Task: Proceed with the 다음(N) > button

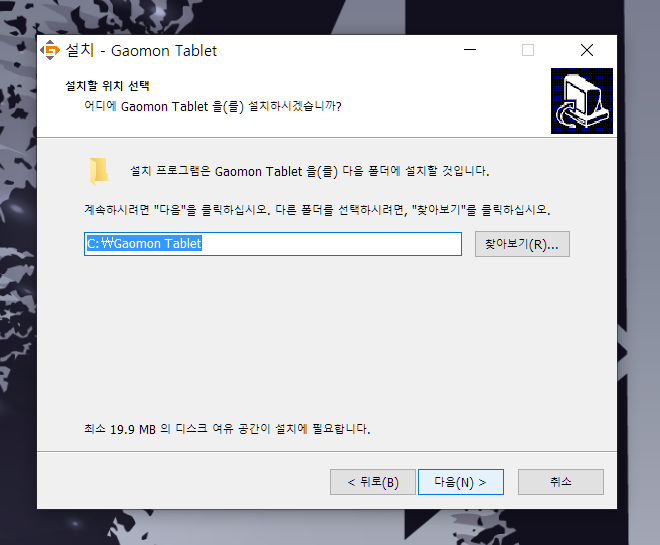Action: (x=461, y=482)
